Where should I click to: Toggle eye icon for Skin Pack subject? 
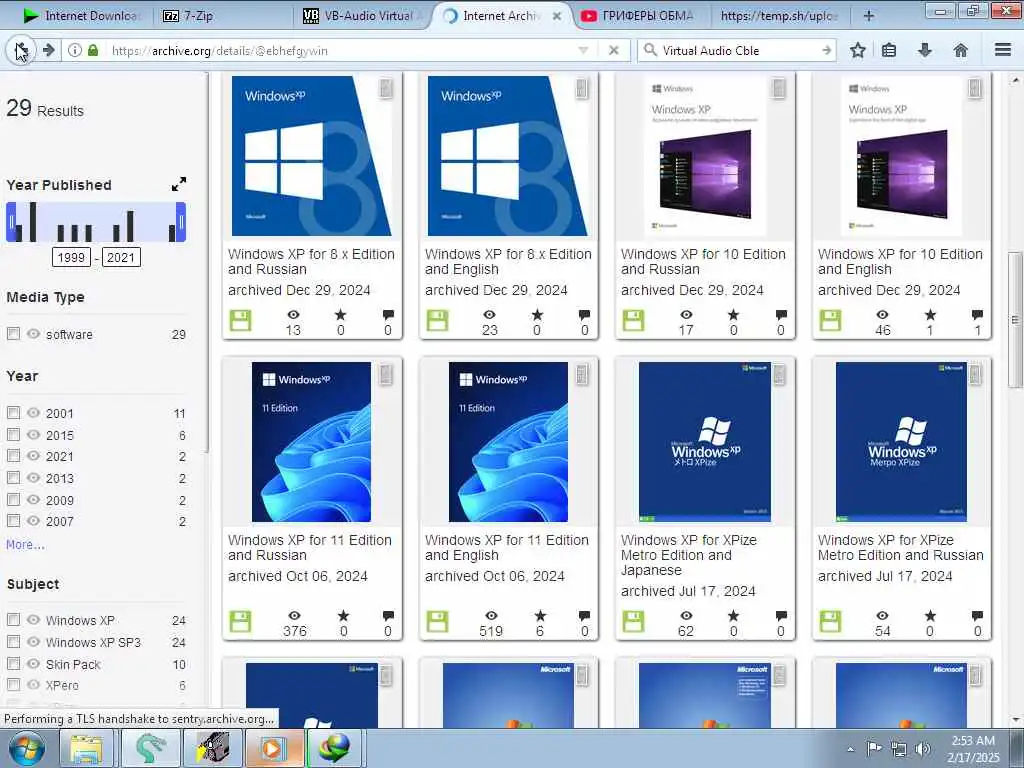point(33,664)
